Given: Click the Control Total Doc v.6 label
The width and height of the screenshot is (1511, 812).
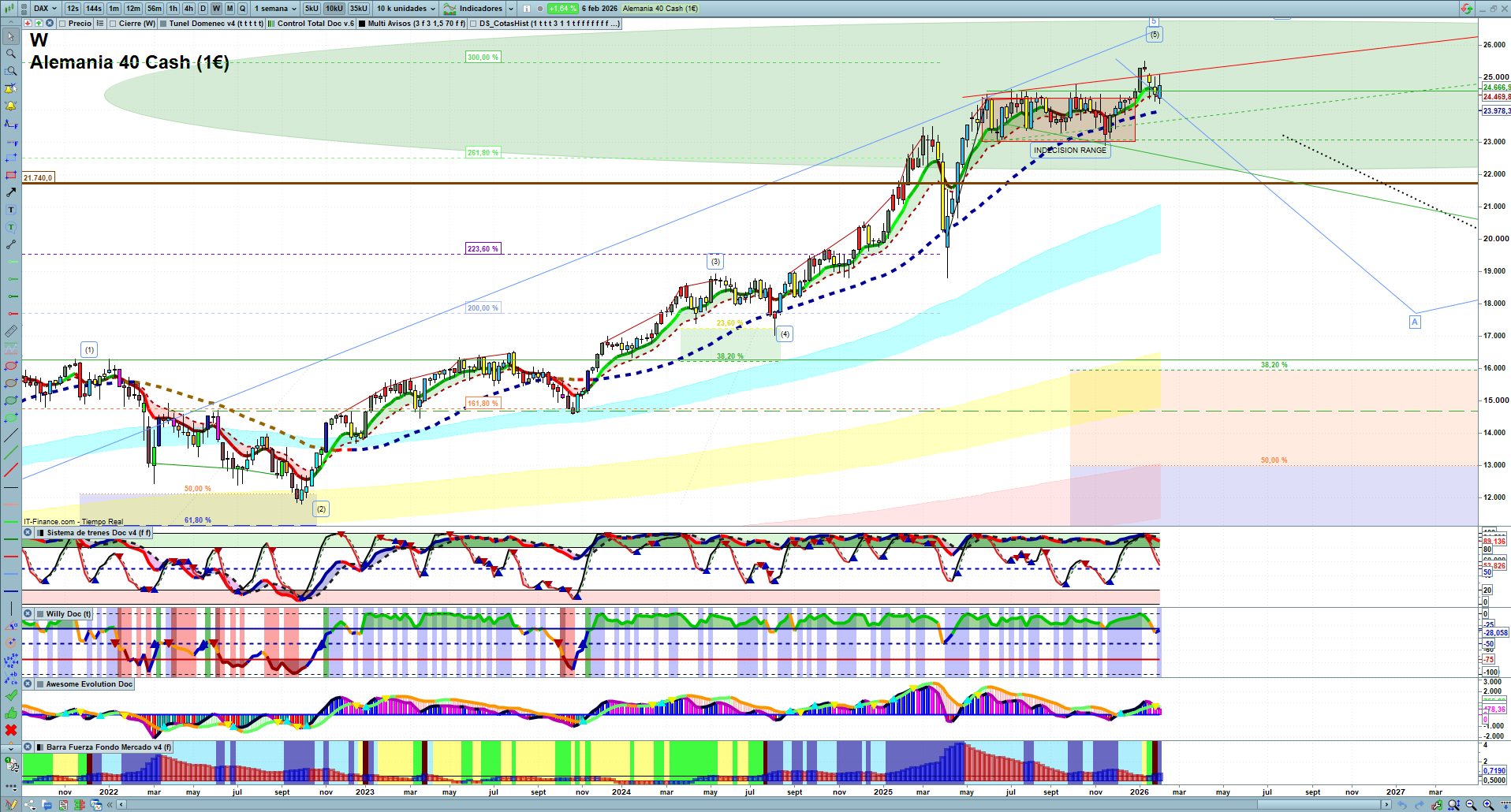Looking at the screenshot, I should coord(315,24).
